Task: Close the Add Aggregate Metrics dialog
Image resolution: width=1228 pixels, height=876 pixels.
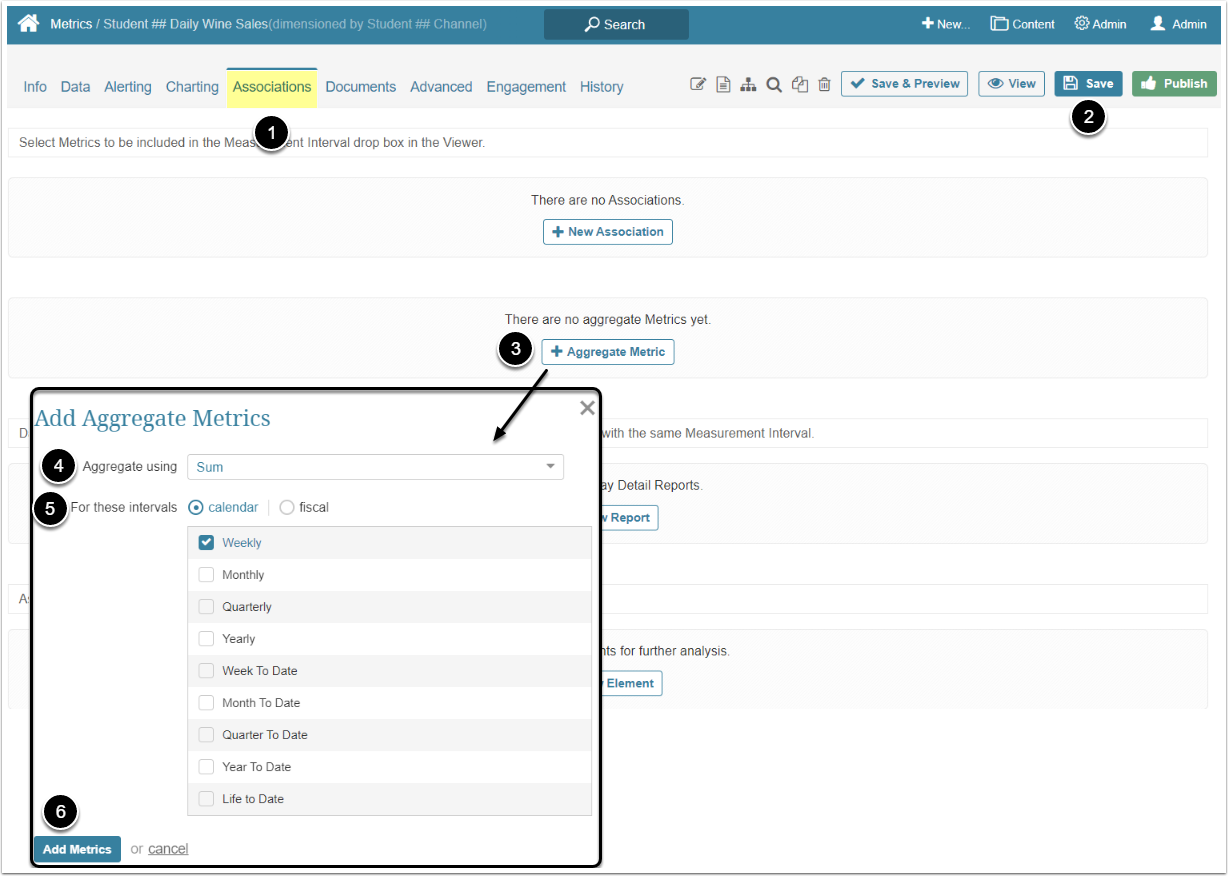Action: tap(587, 408)
